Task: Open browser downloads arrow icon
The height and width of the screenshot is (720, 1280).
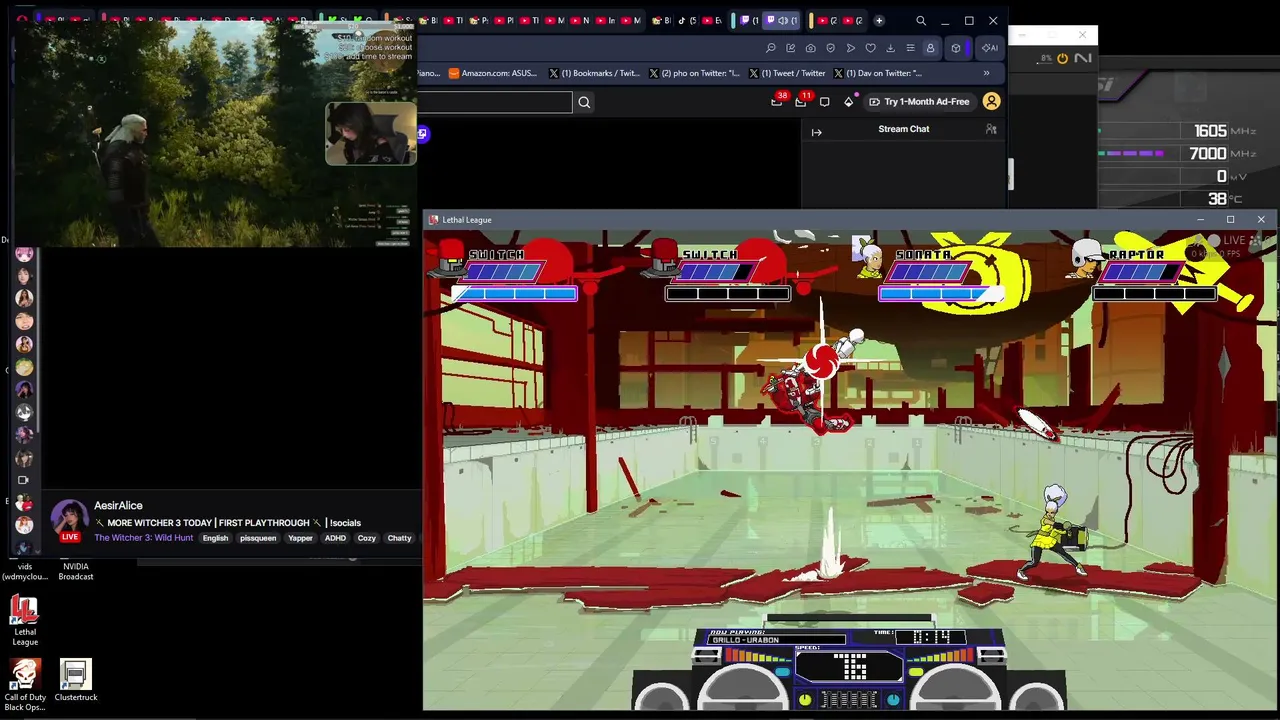Action: pos(891,48)
